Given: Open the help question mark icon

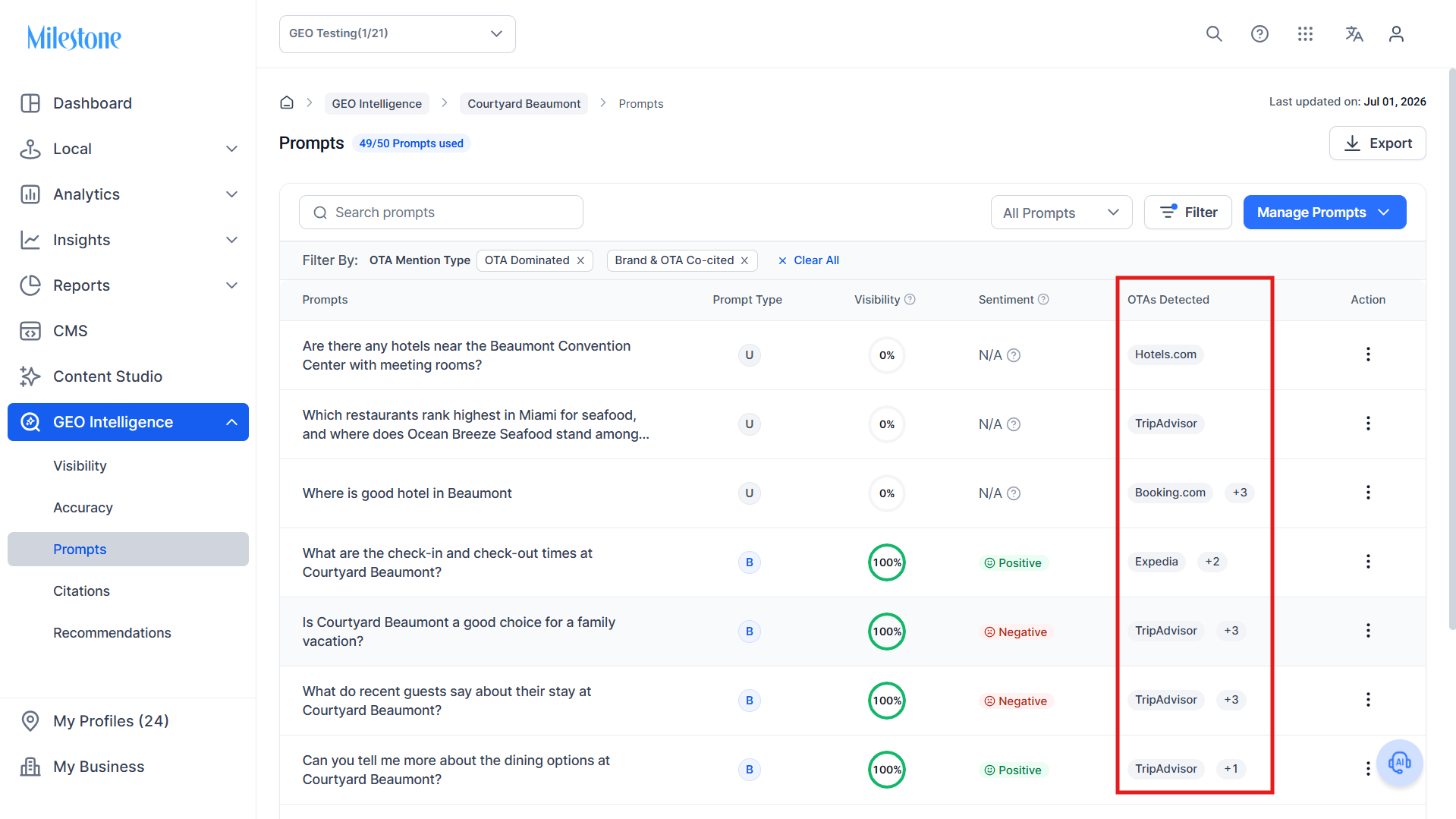Looking at the screenshot, I should coord(1259,34).
